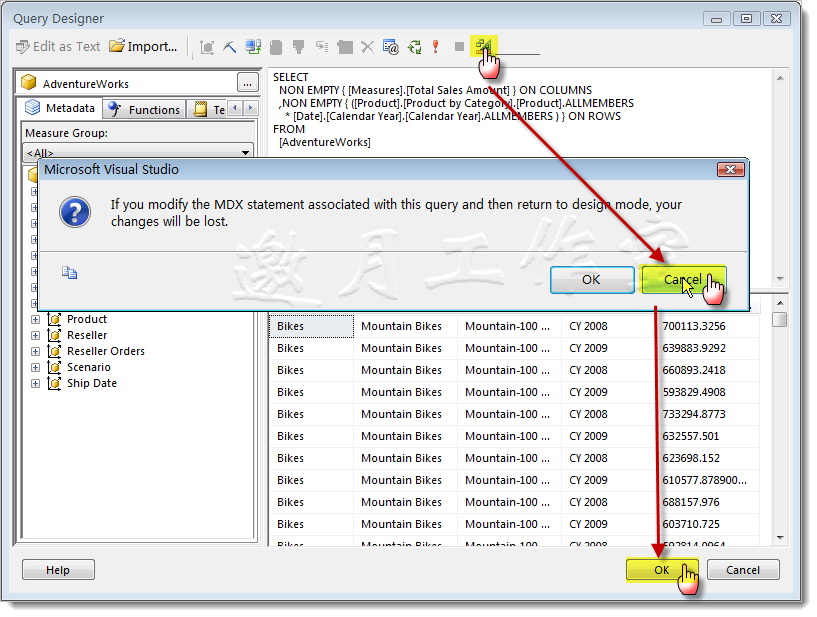
Task: Click the Scenario dimension icon
Action: 54,367
